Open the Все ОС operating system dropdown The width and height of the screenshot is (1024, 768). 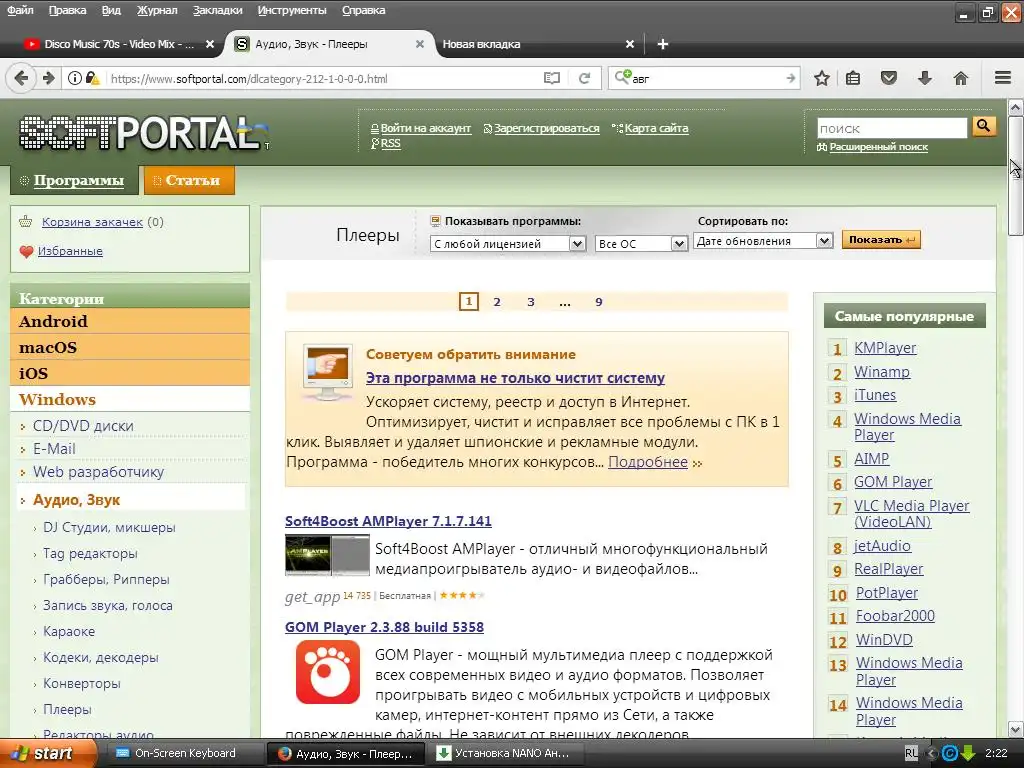[641, 244]
